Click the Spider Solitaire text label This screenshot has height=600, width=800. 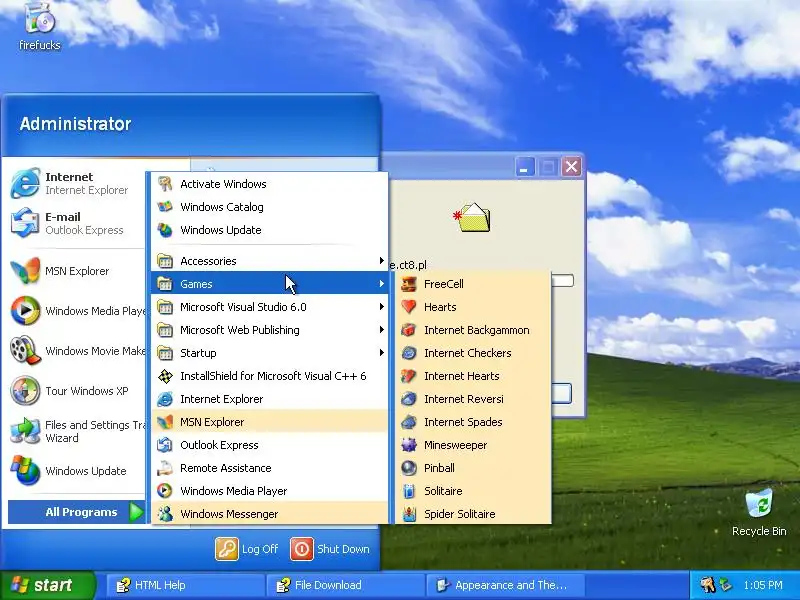point(460,514)
